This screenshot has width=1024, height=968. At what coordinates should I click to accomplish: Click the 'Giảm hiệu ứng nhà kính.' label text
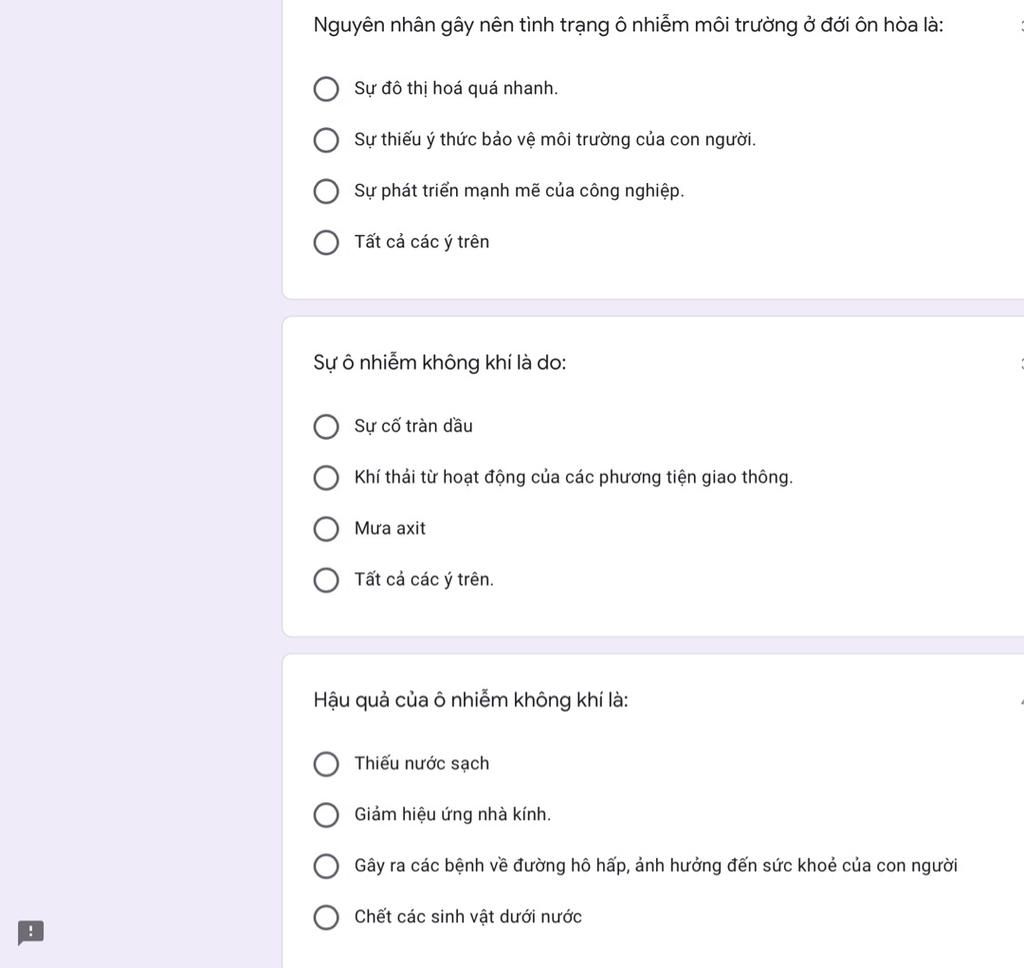(x=453, y=815)
